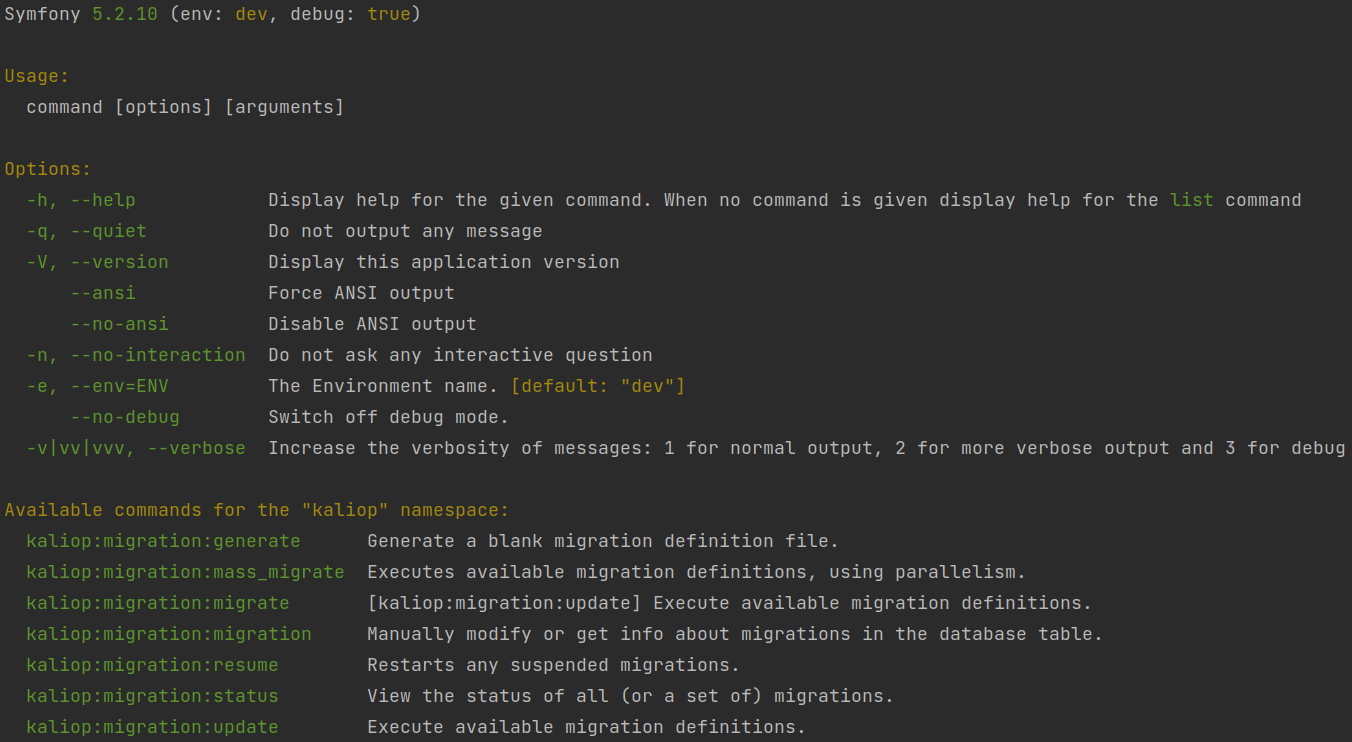Click the --no-debug option text
The image size is (1352, 742).
(125, 417)
